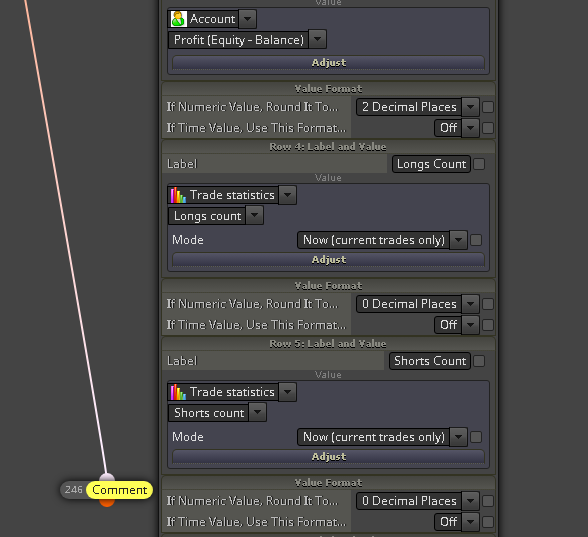The height and width of the screenshot is (537, 588).
Task: Tick checkbox next to Longs count Mode
Action: (476, 240)
